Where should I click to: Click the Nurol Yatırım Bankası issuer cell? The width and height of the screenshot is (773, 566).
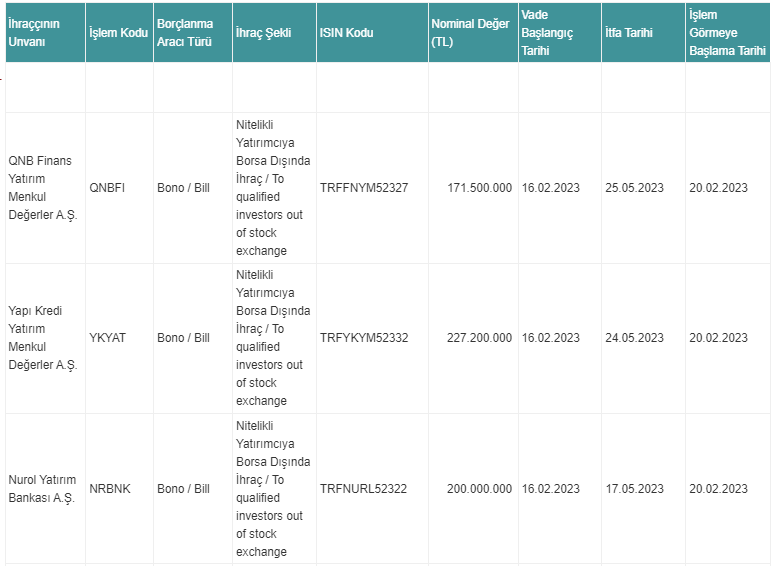[41, 489]
